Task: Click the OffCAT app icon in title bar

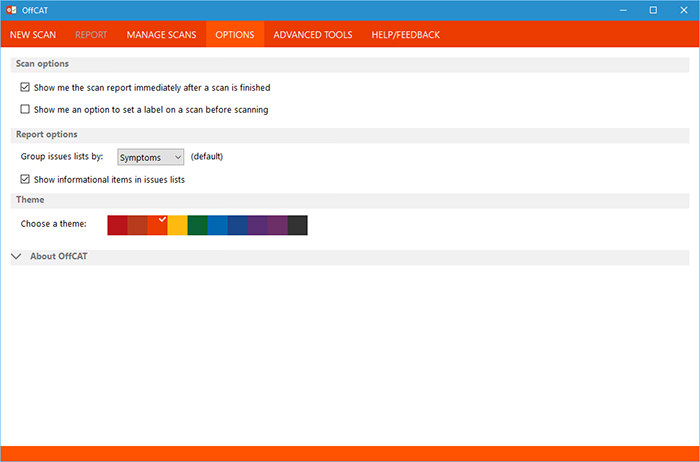Action: (11, 10)
